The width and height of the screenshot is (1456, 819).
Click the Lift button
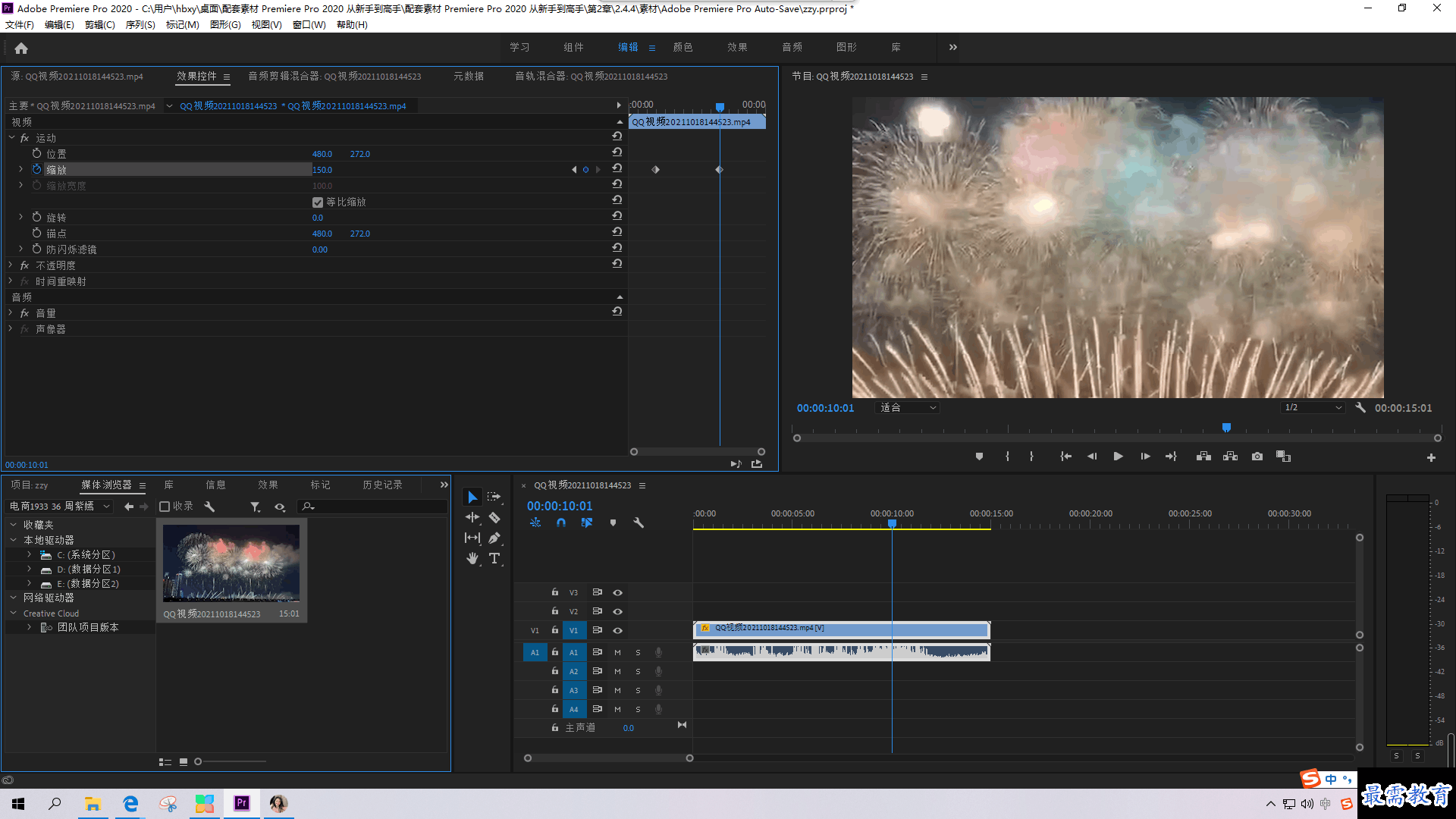1203,457
